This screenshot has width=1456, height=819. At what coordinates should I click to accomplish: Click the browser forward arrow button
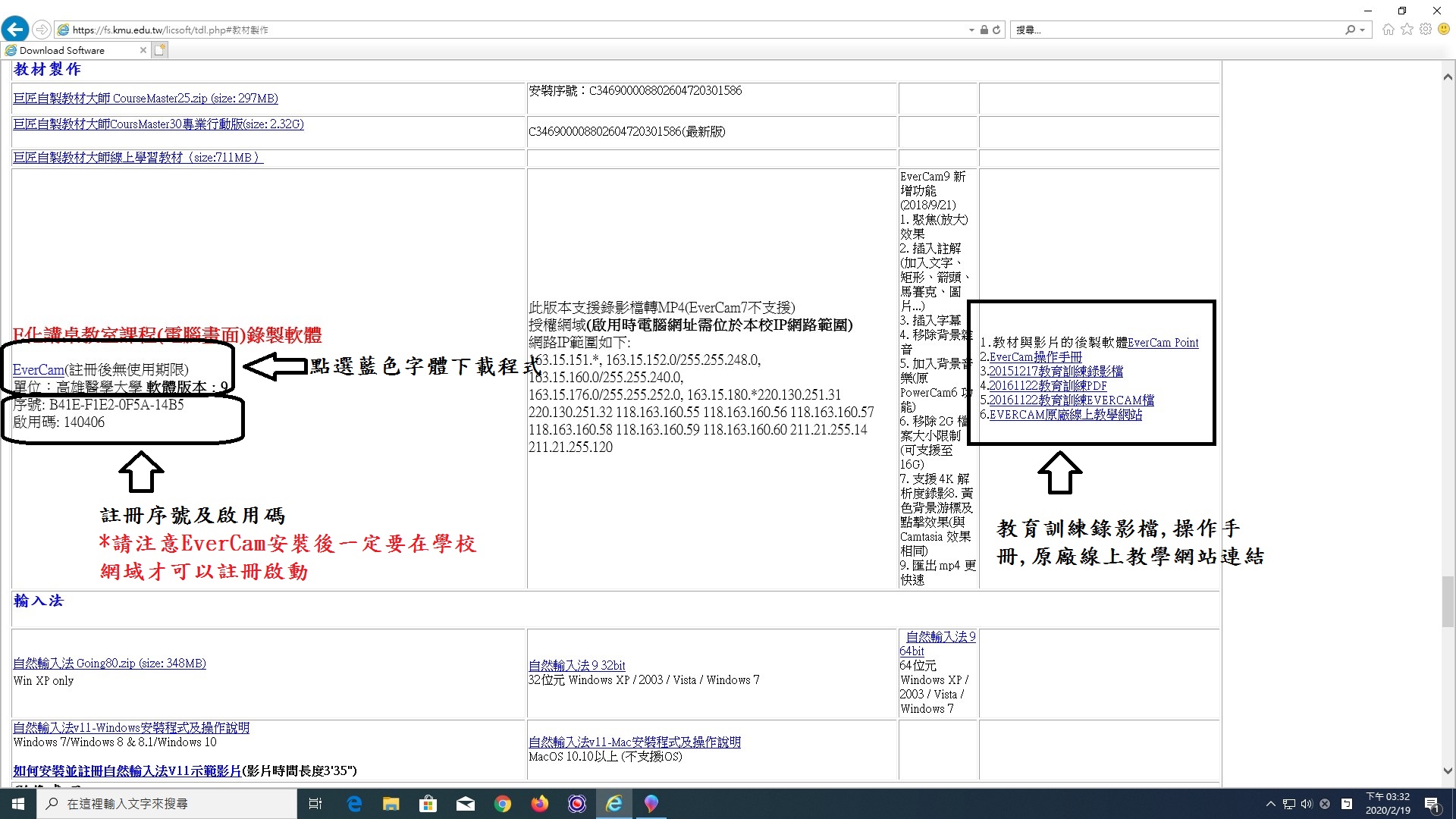(42, 30)
